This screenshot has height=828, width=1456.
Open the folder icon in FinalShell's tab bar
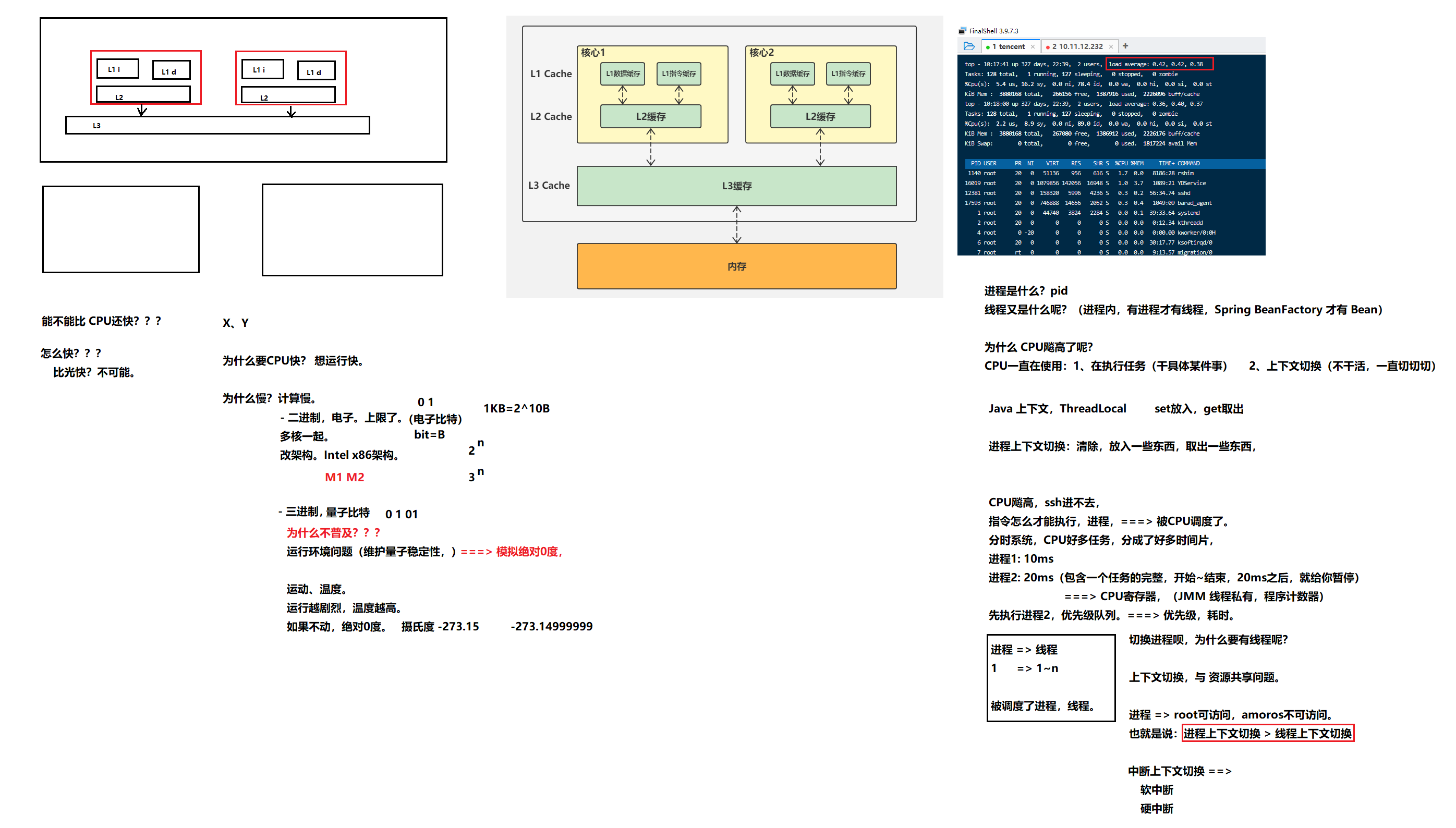pyautogui.click(x=968, y=46)
